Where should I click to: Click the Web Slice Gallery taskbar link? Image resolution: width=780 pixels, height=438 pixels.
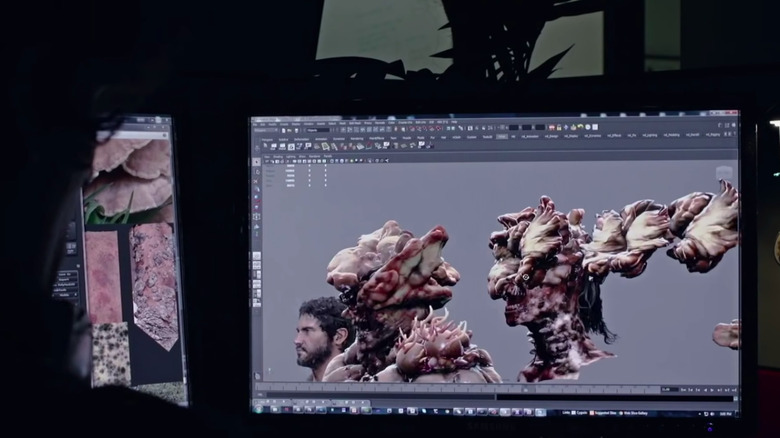[x=635, y=413]
